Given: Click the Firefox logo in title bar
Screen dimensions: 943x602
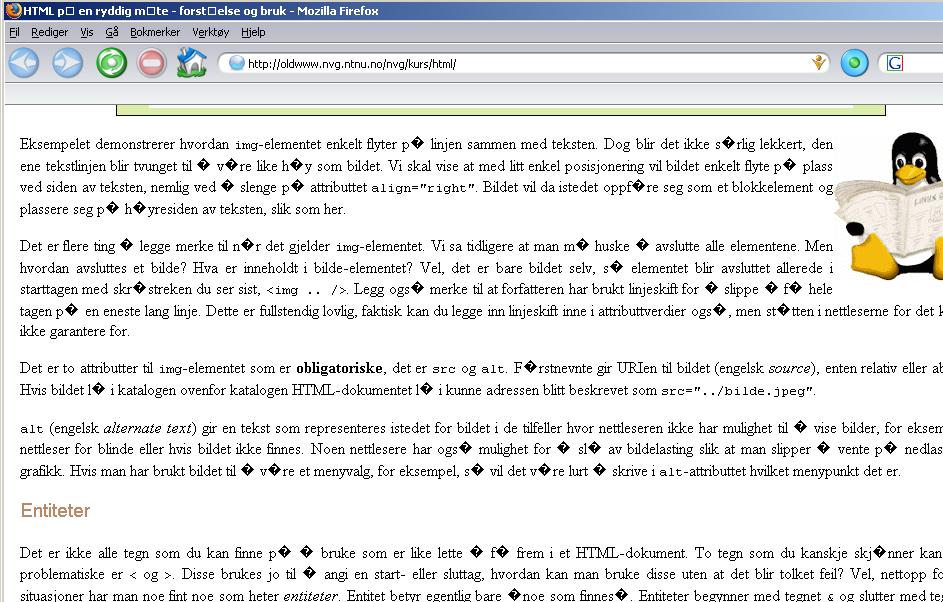Looking at the screenshot, I should pos(12,10).
